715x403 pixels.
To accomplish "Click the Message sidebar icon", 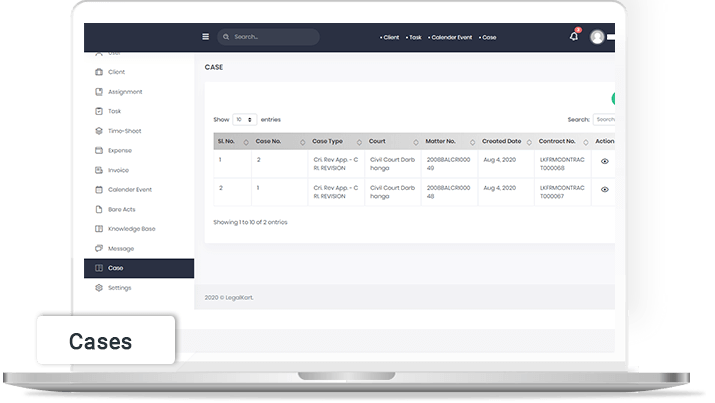I will [98, 248].
